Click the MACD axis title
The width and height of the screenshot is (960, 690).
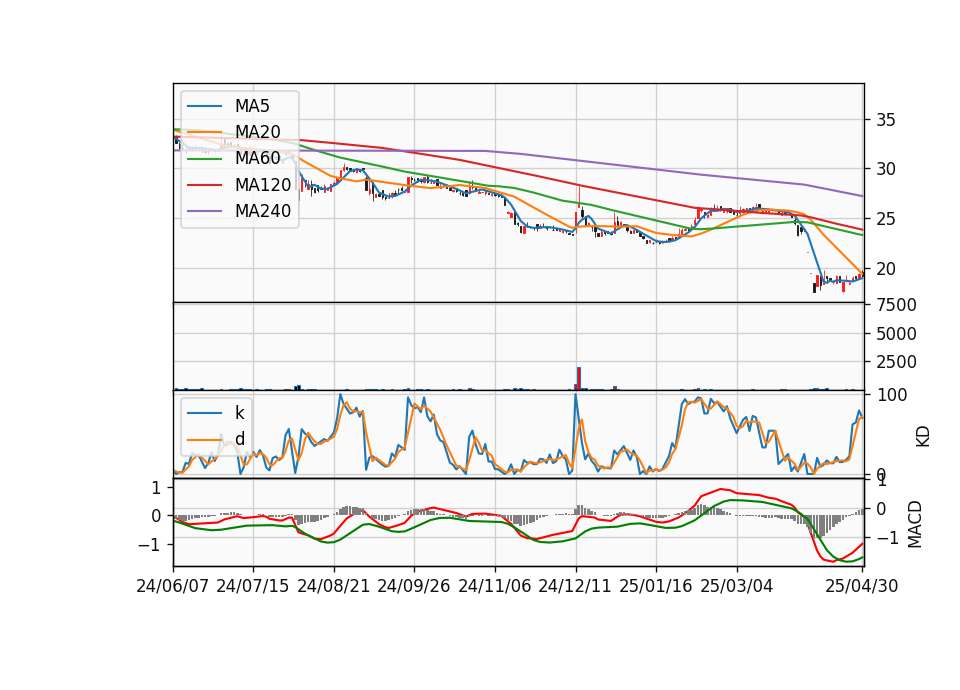point(915,524)
